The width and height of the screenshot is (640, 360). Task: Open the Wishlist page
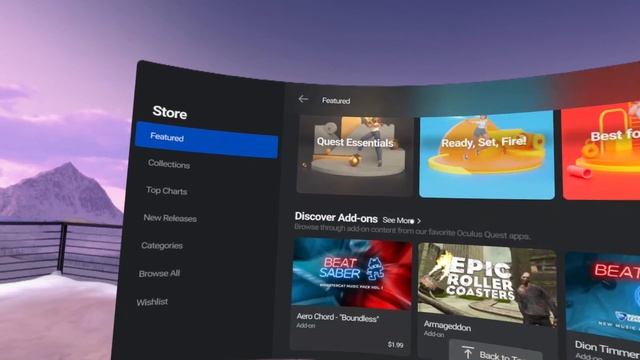152,302
